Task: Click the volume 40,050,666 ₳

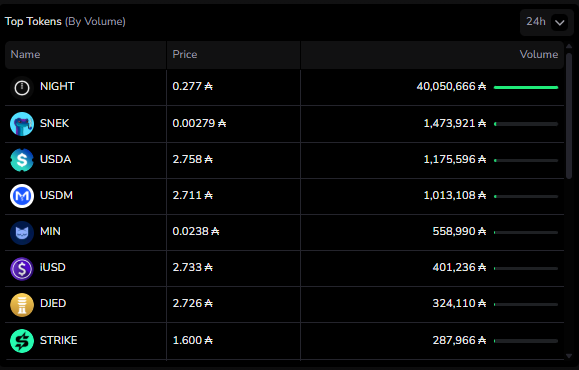Action: [x=451, y=86]
